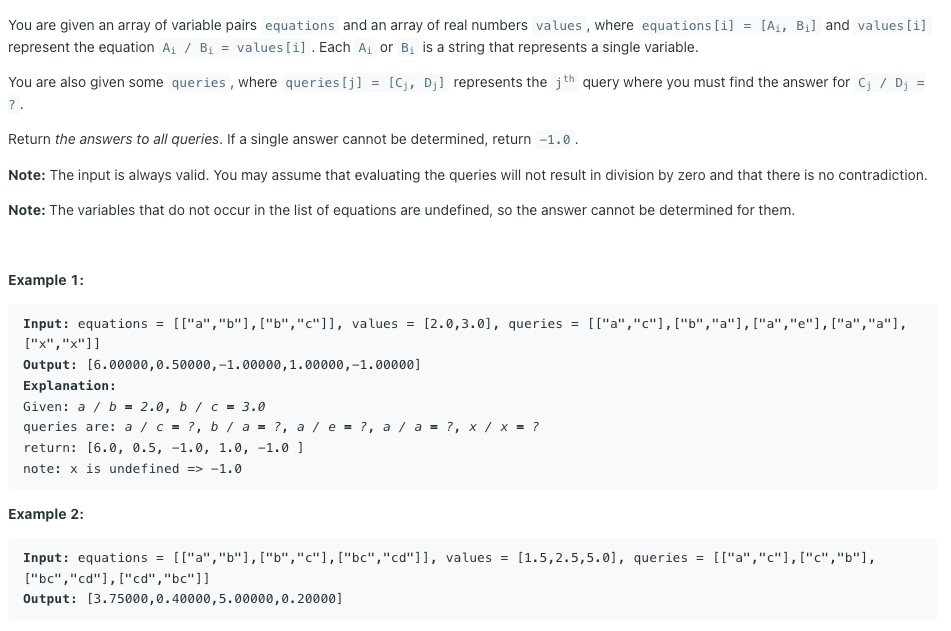This screenshot has width=951, height=631.
Task: Click 'Output:' label in Example 1 block
Action: pyautogui.click(x=50, y=365)
